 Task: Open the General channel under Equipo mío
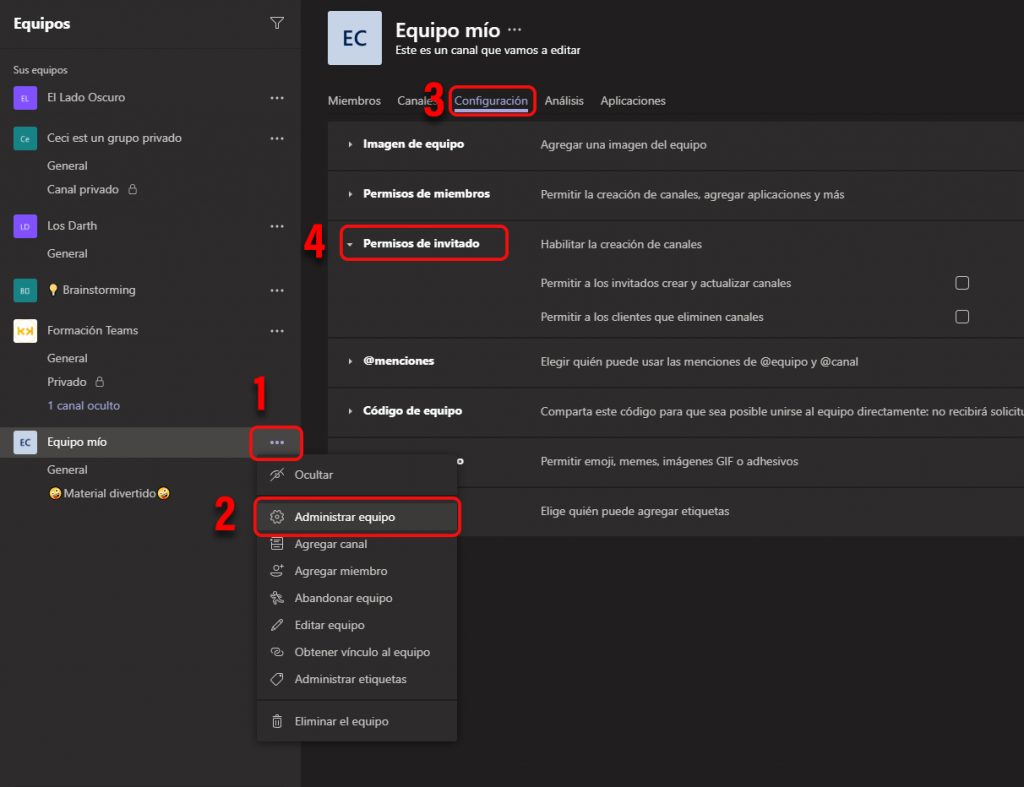(x=67, y=469)
